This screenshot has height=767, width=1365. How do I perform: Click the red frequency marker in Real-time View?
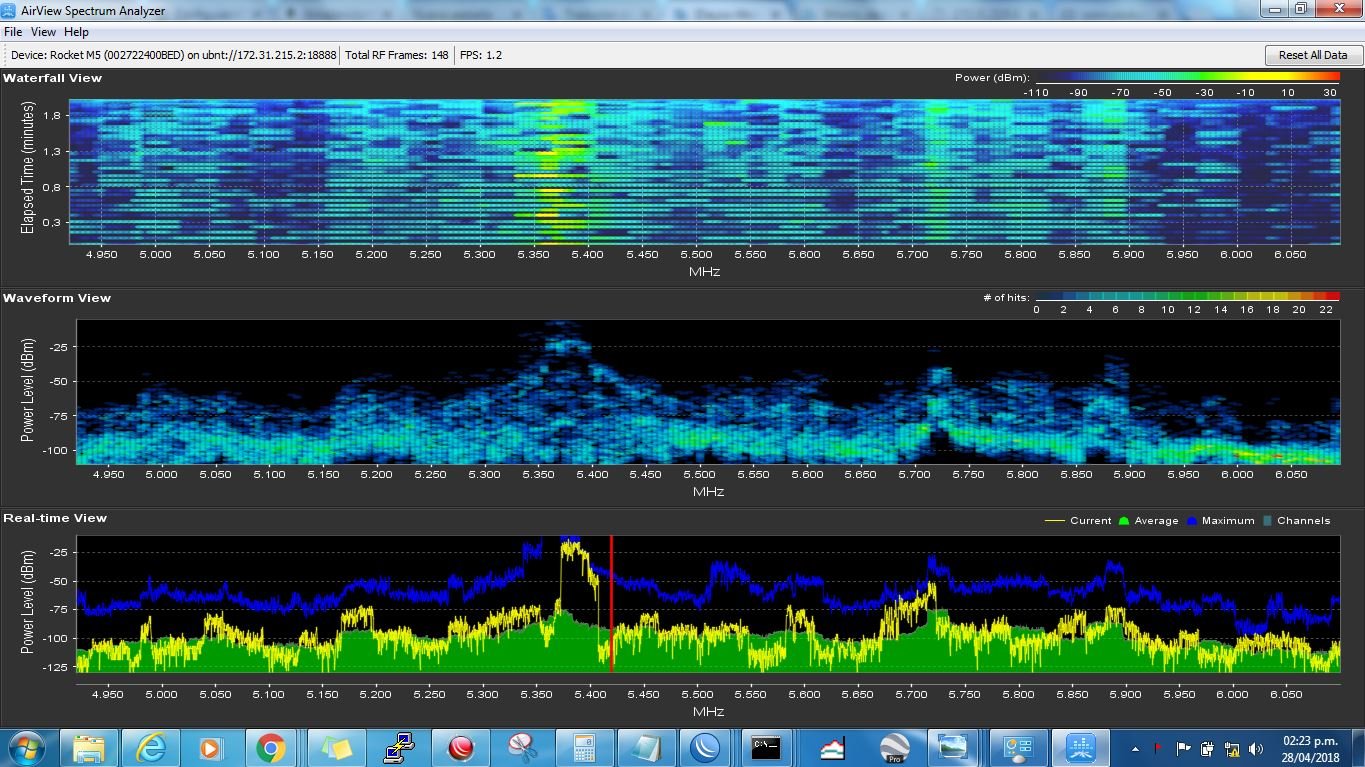[611, 604]
